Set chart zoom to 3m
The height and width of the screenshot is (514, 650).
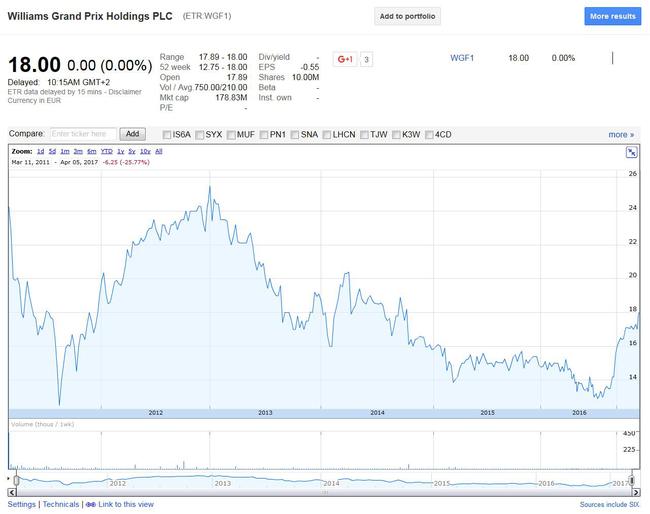tap(78, 151)
